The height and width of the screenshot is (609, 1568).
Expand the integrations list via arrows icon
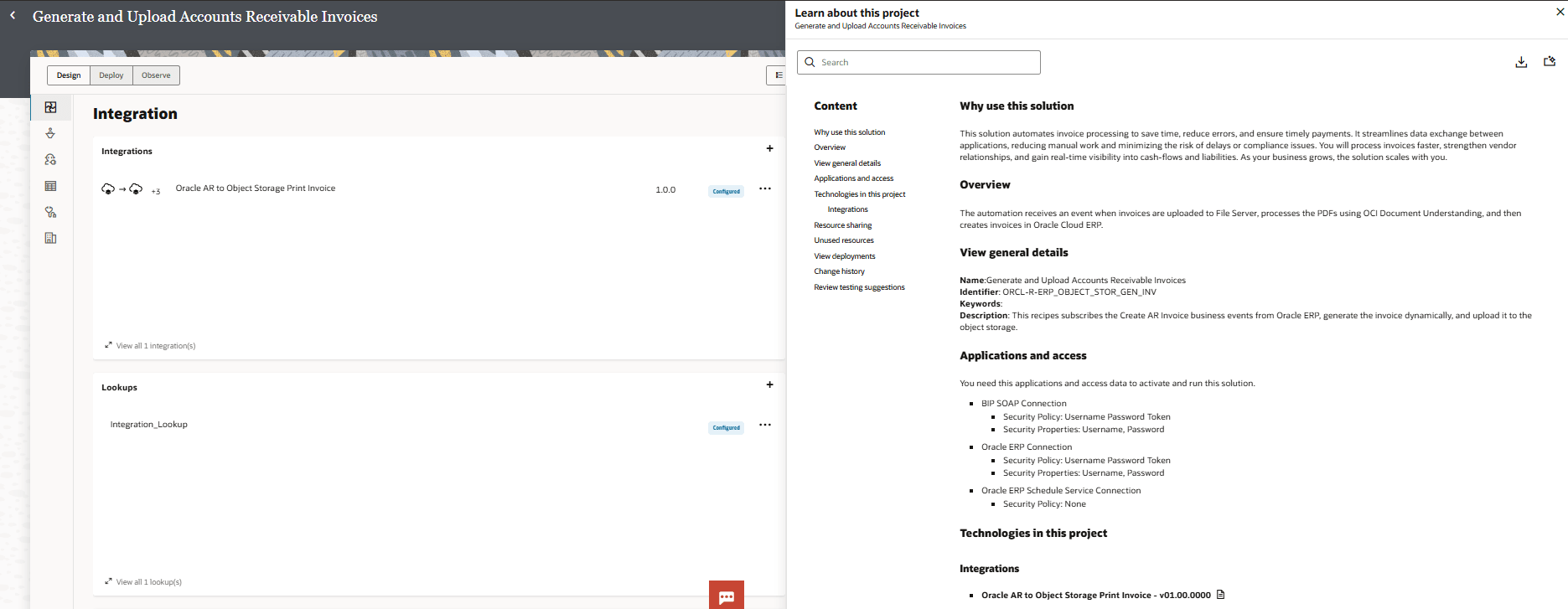108,344
